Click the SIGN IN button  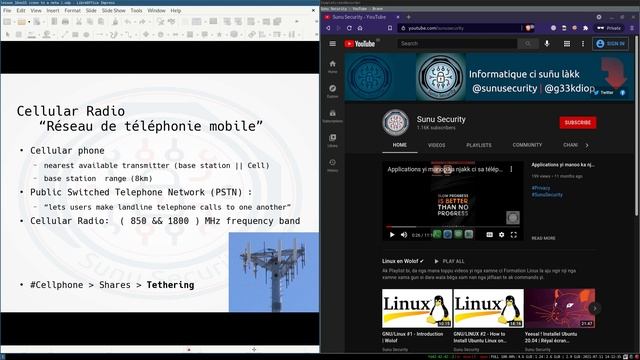tap(611, 44)
